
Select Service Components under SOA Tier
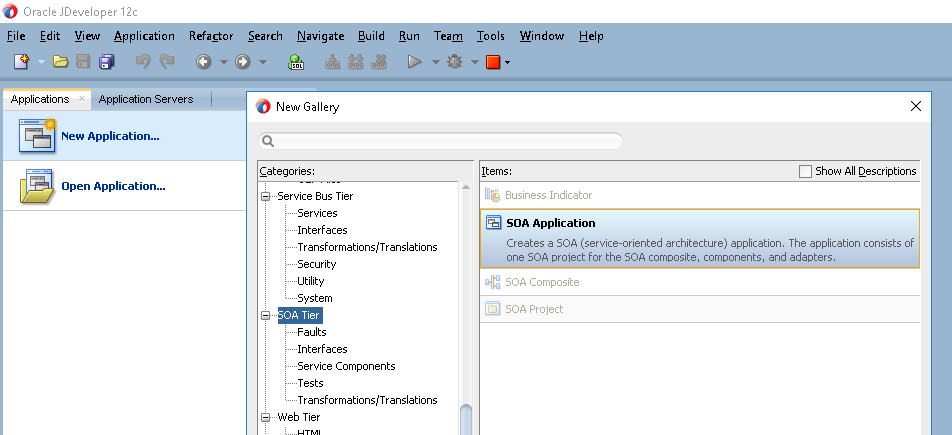coord(347,366)
